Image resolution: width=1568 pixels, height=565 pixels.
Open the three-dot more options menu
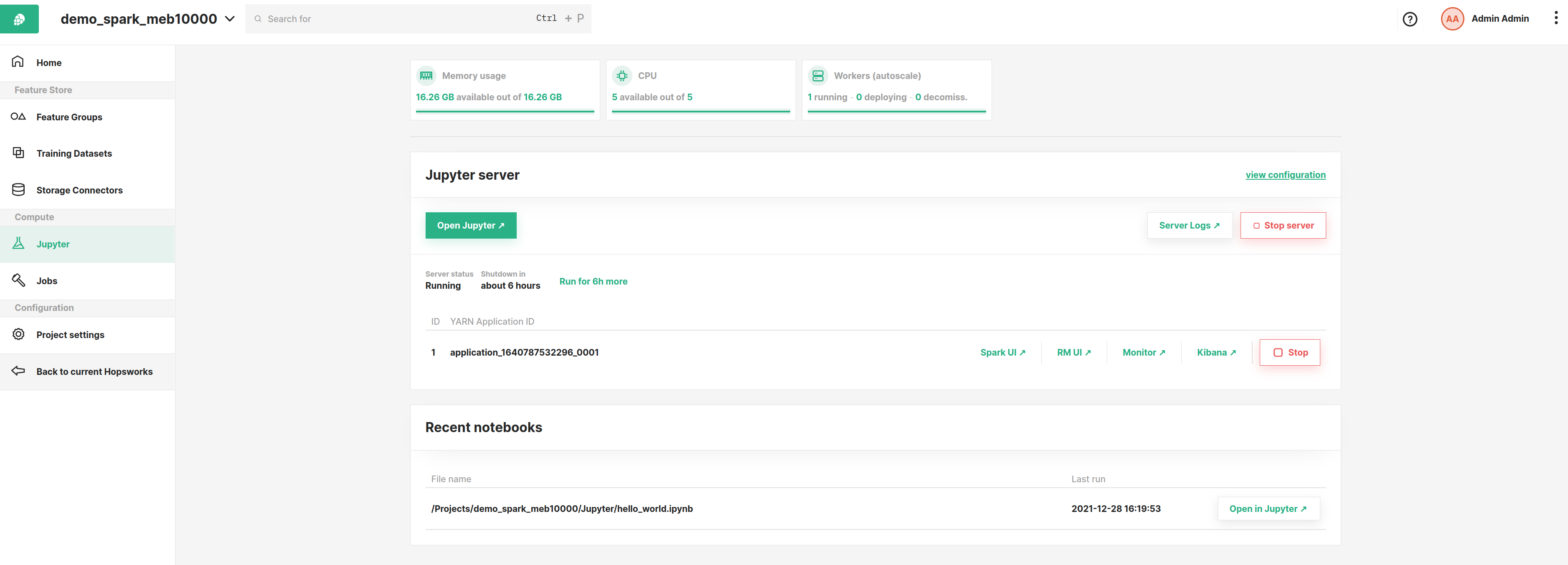[x=1556, y=18]
